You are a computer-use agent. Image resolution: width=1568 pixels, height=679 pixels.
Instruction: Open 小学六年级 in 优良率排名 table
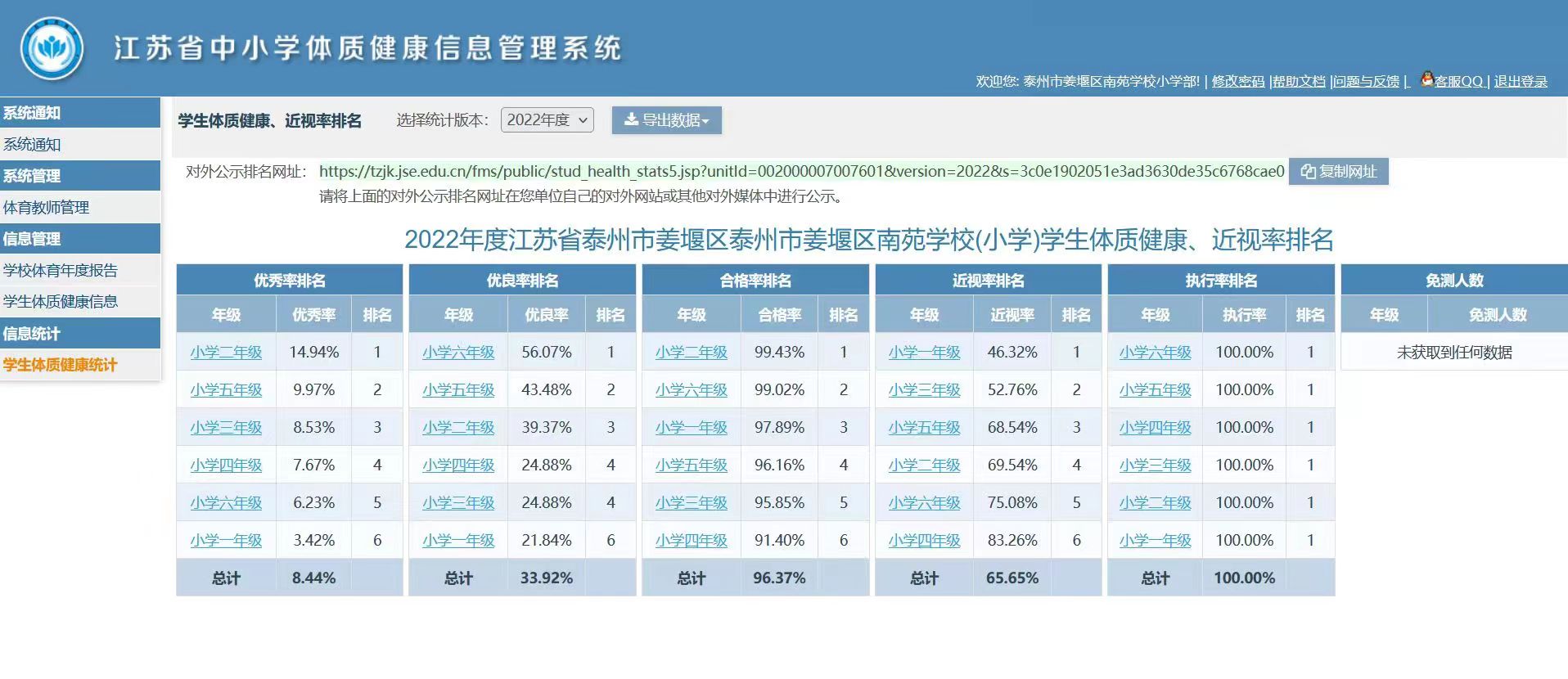458,353
